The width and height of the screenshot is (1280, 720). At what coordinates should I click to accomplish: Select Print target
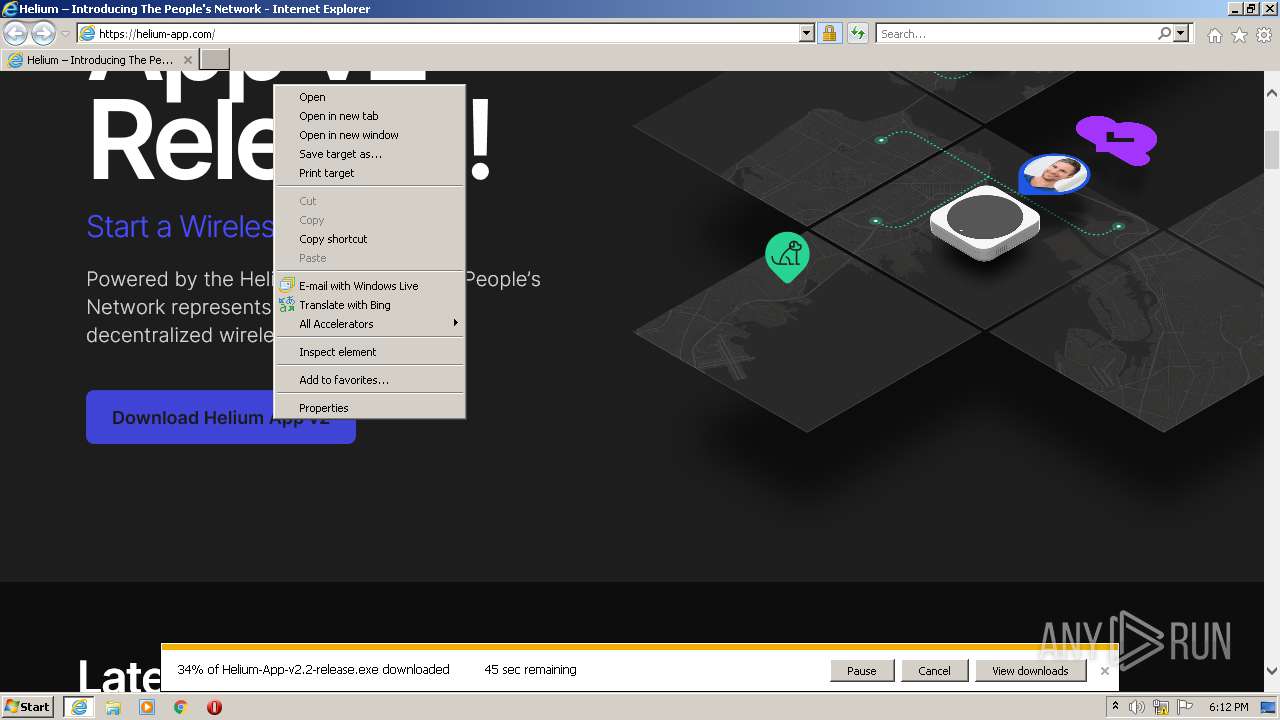[370, 173]
